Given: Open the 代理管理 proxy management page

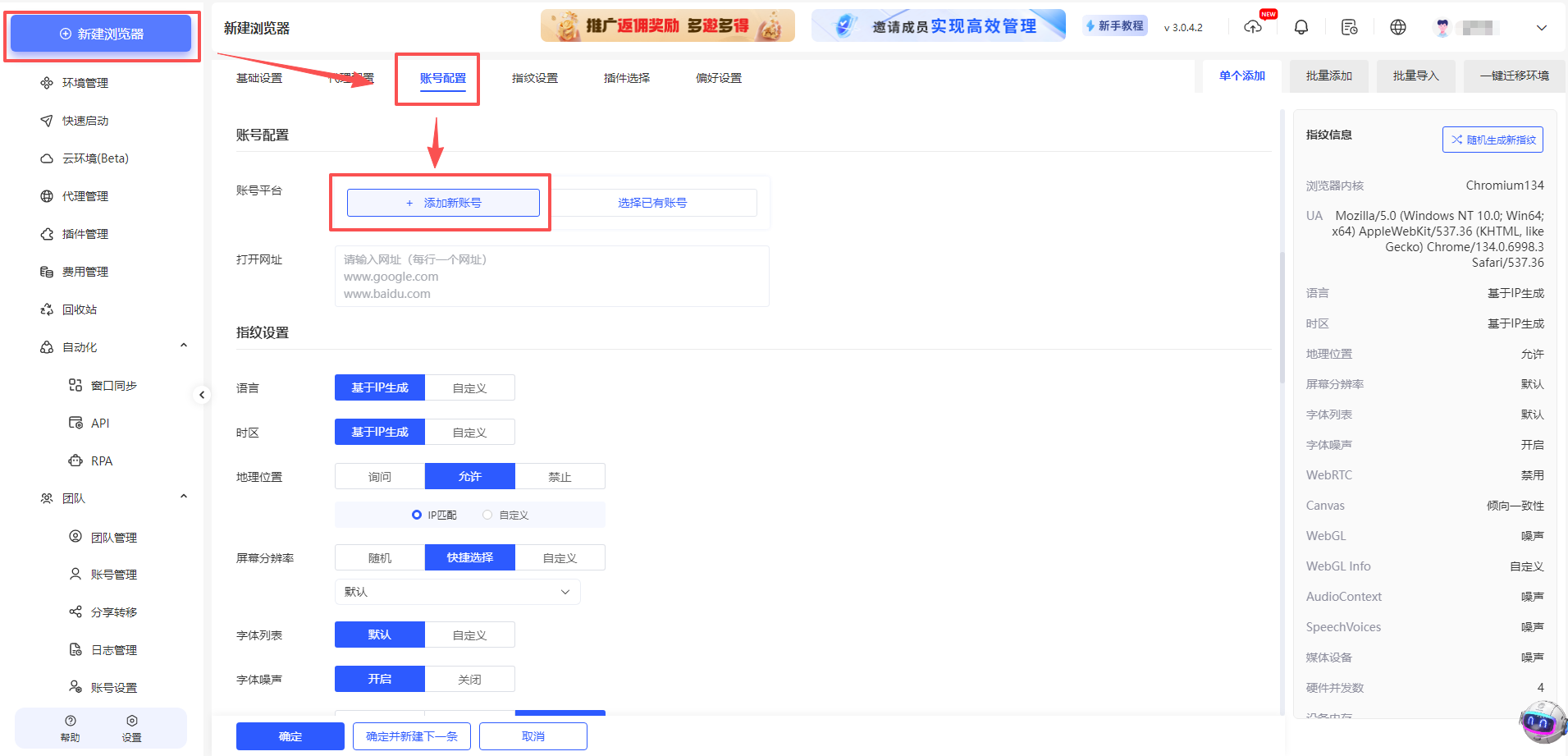Looking at the screenshot, I should coord(84,195).
